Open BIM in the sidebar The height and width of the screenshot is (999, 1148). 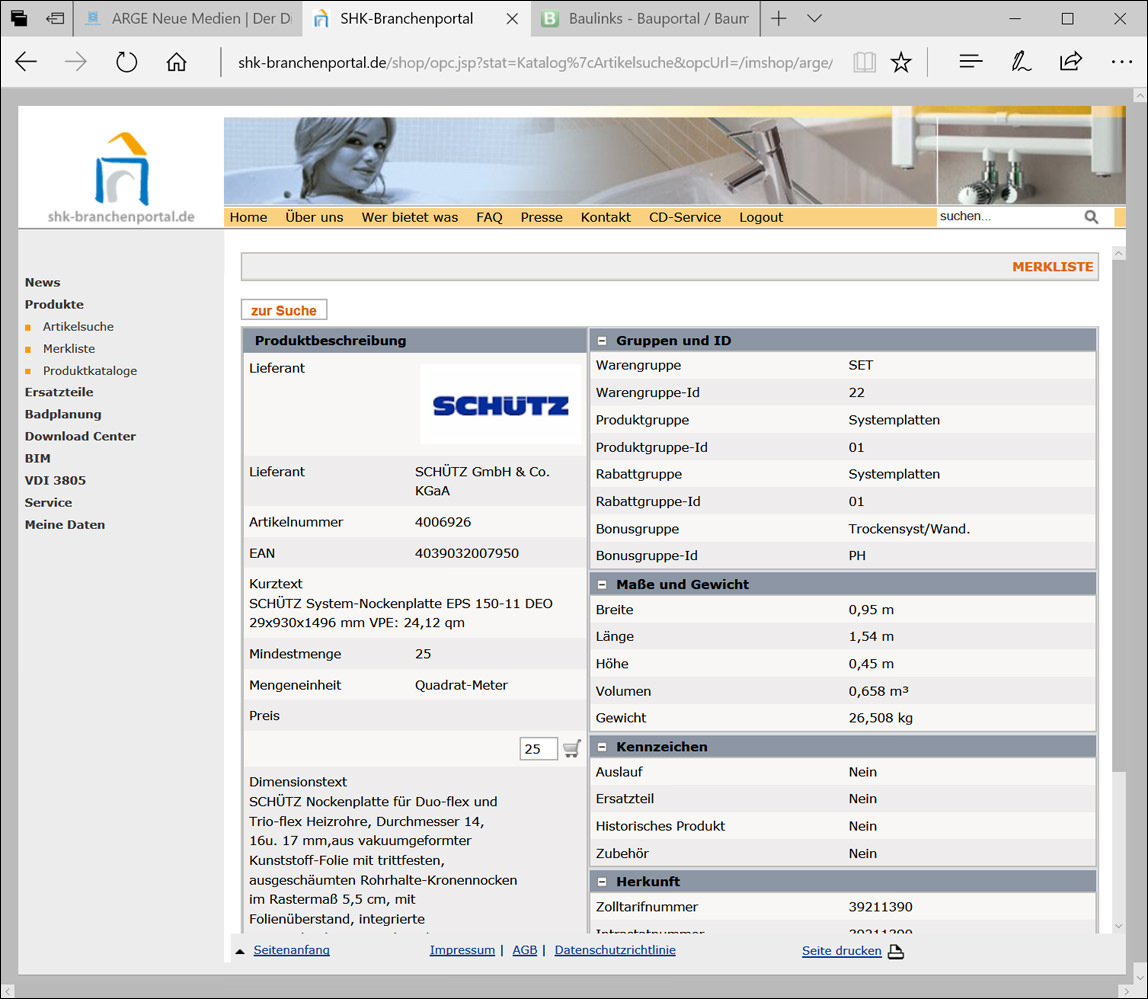[37, 458]
